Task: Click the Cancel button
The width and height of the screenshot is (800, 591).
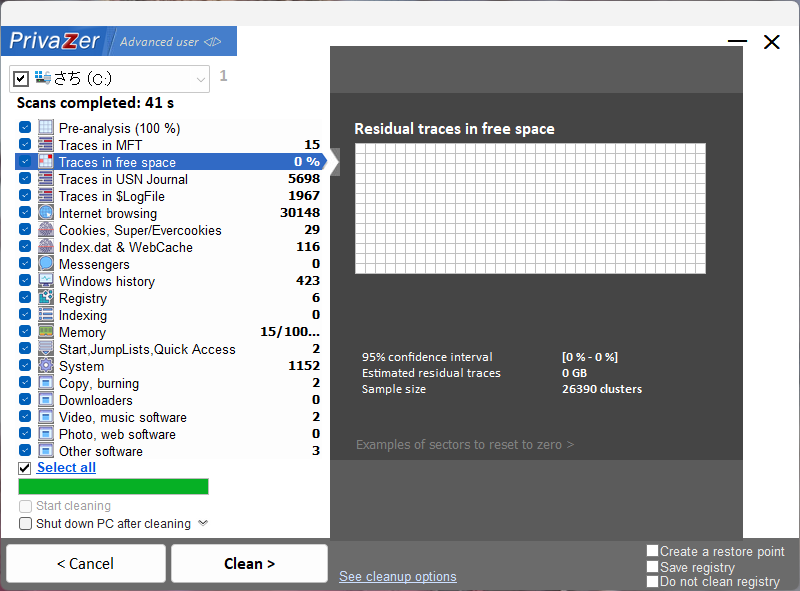Action: pyautogui.click(x=86, y=563)
